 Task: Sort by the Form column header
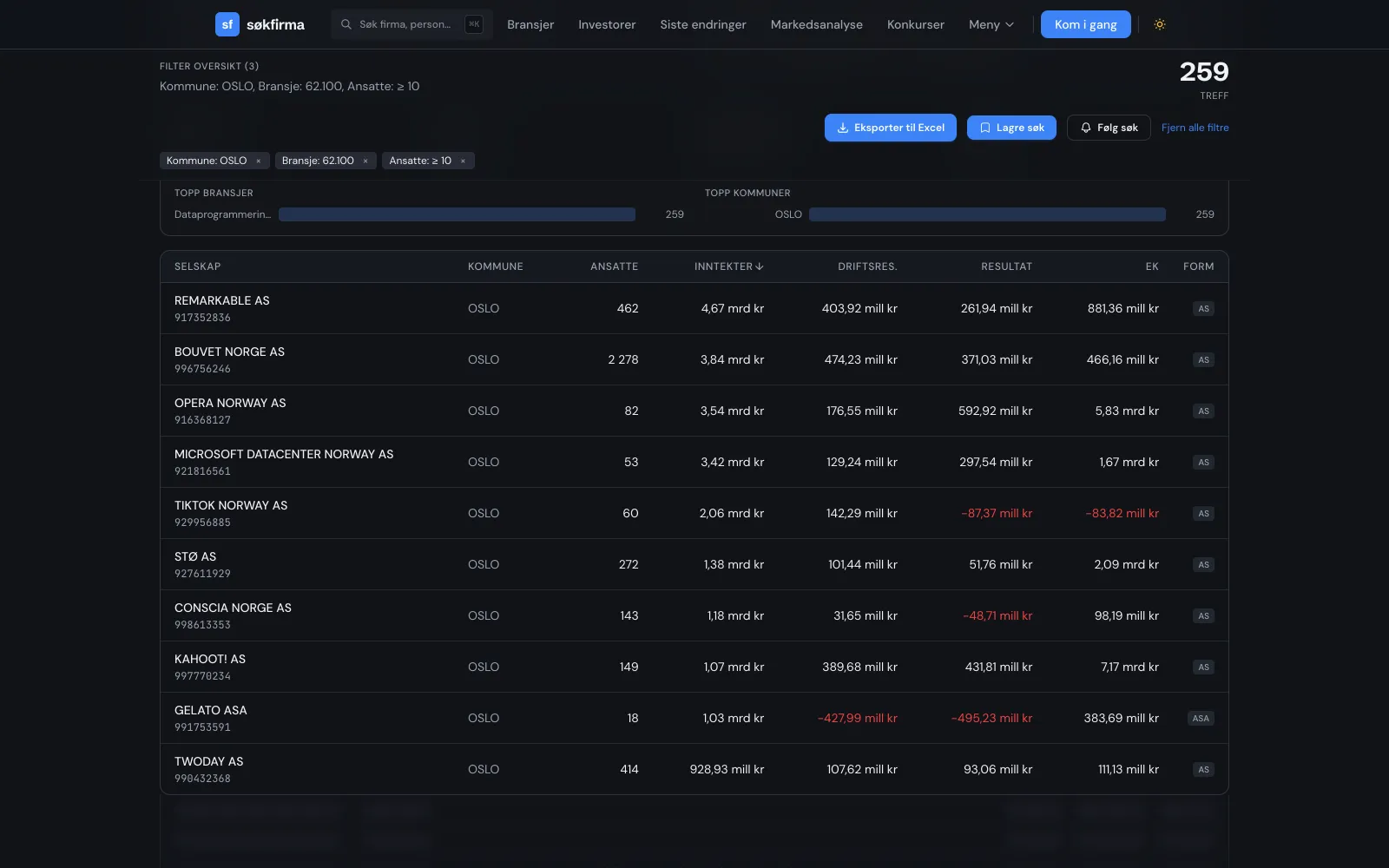pos(1199,266)
